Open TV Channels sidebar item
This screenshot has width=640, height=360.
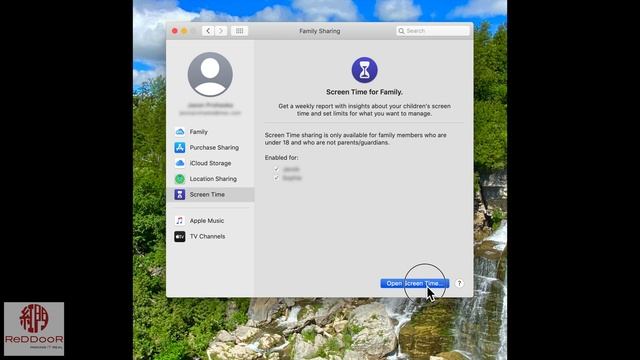211,236
